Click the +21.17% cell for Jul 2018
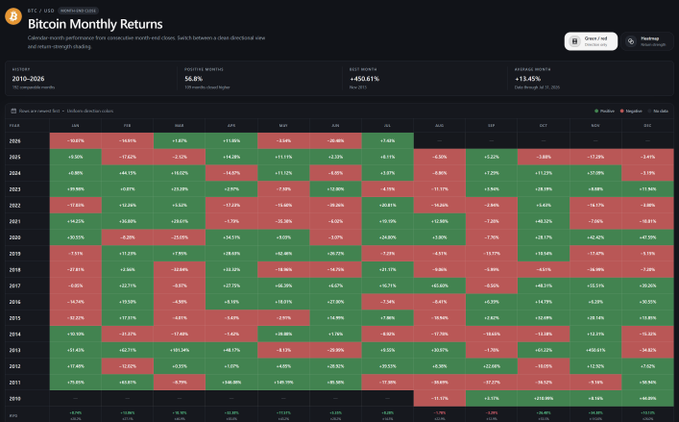 point(388,270)
